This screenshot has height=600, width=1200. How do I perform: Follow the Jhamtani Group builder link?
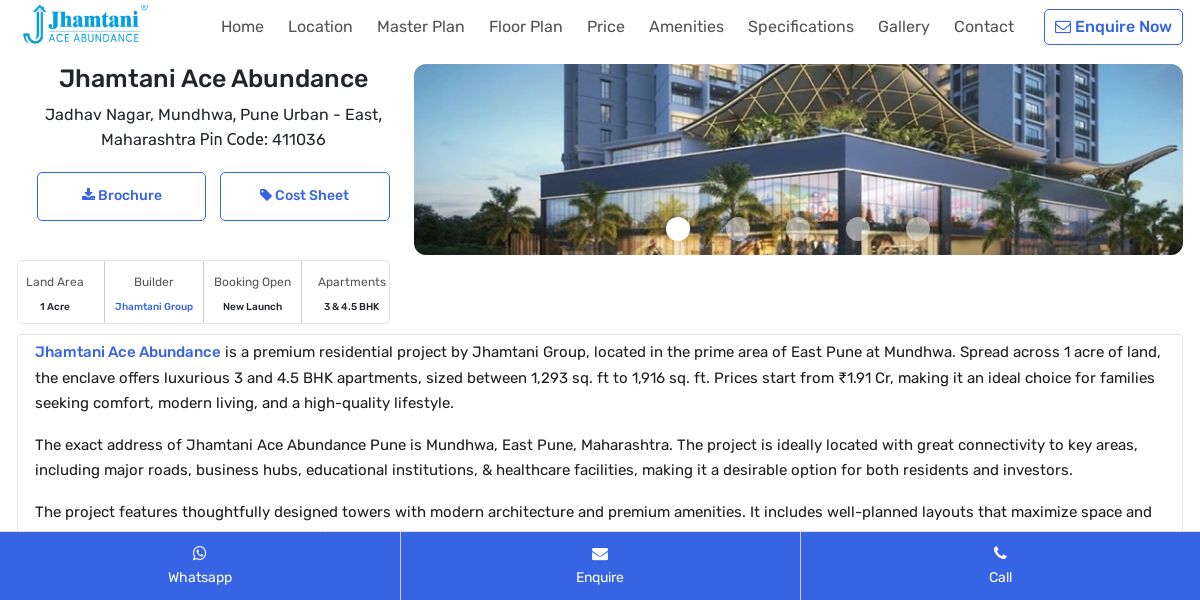click(154, 307)
